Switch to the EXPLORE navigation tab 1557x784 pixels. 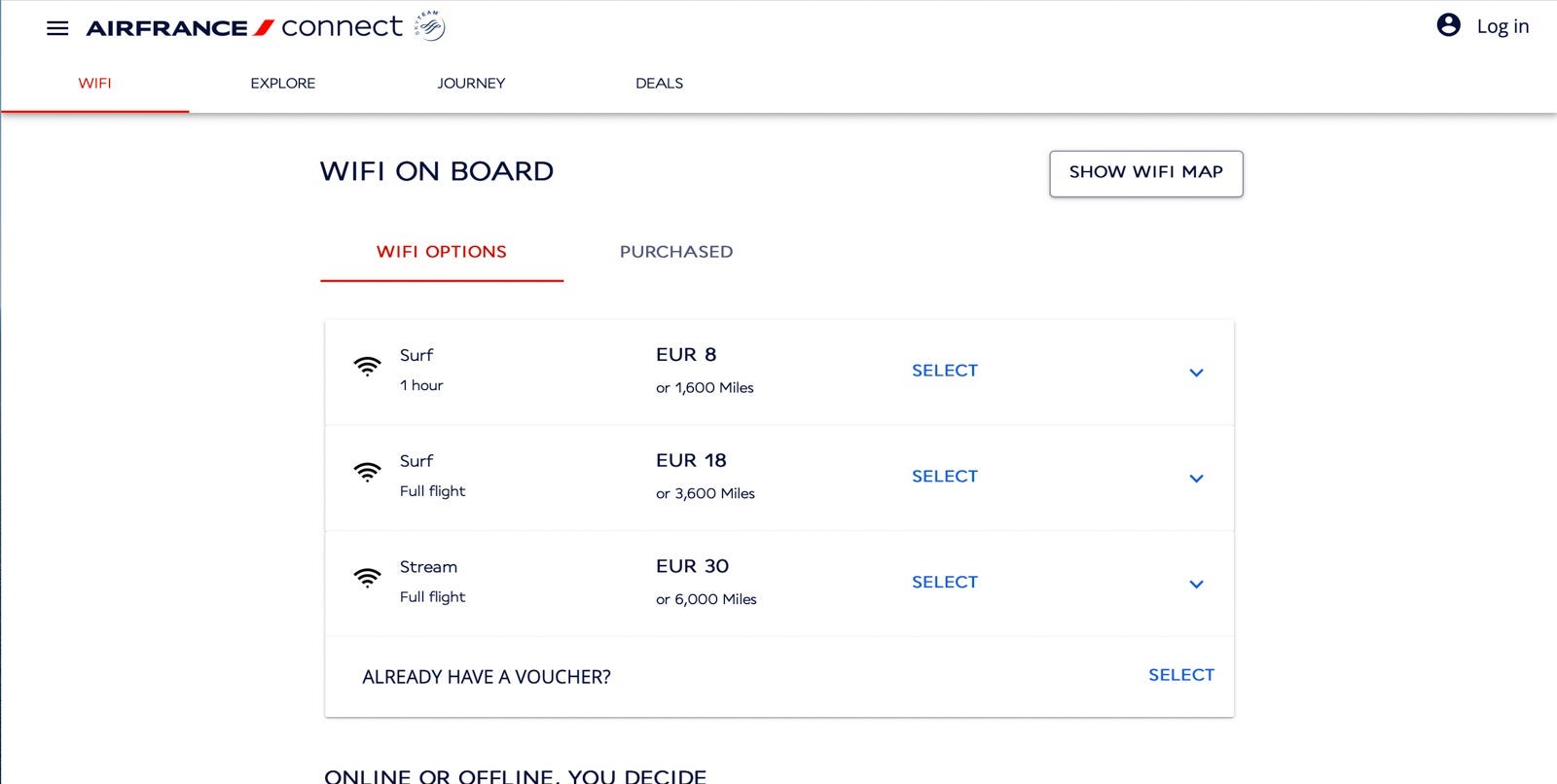pyautogui.click(x=282, y=84)
